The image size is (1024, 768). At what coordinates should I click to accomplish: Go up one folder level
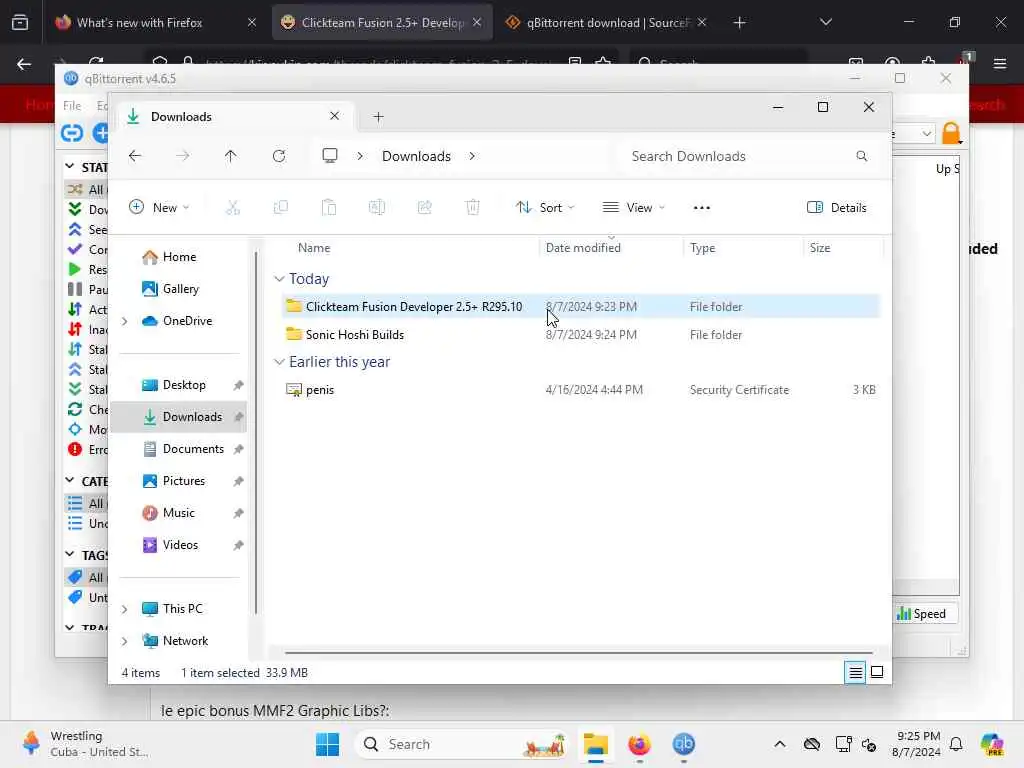click(x=231, y=156)
